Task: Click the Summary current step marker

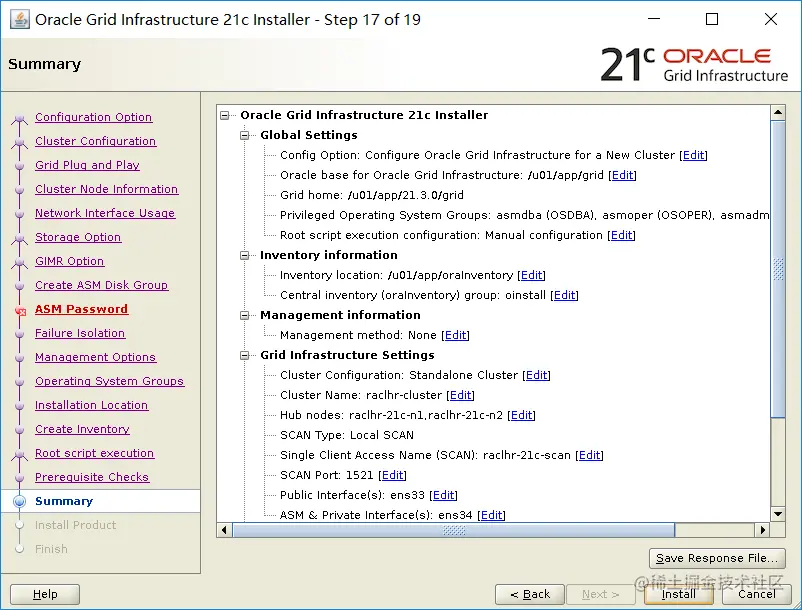Action: [19, 502]
